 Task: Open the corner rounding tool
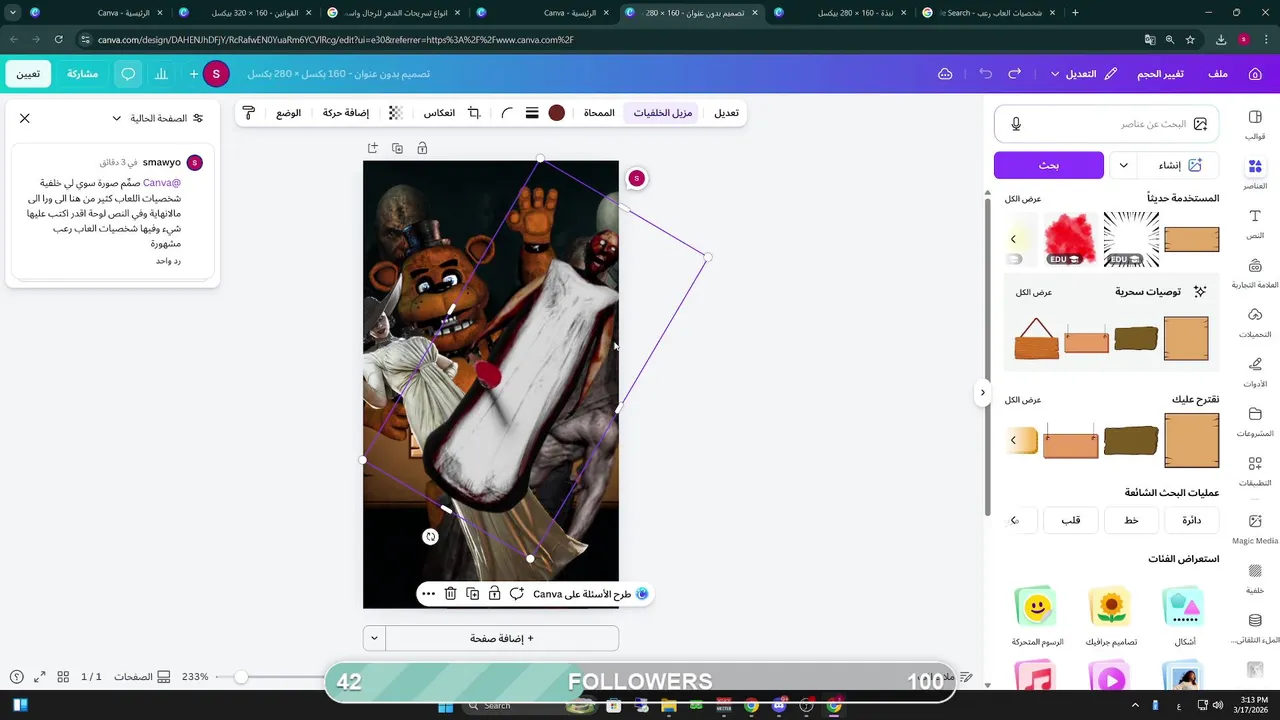tap(507, 113)
